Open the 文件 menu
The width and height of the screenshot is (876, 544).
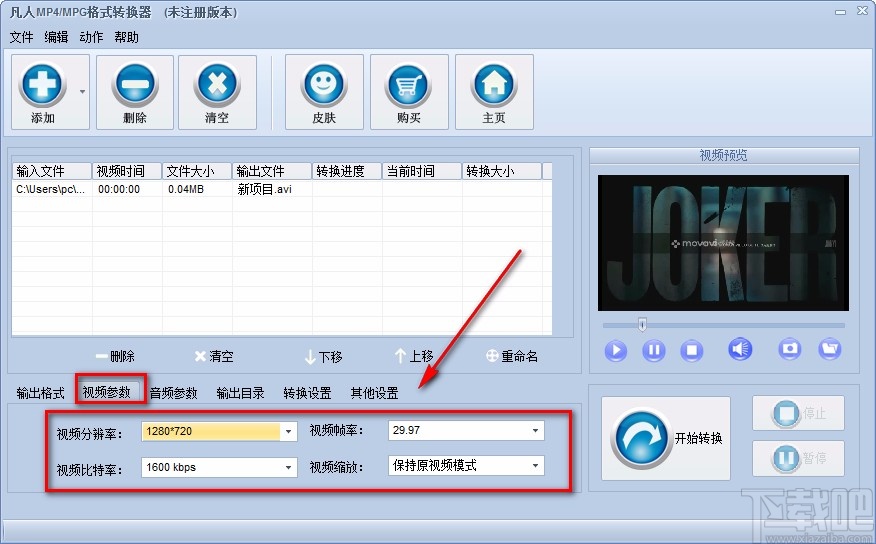21,37
